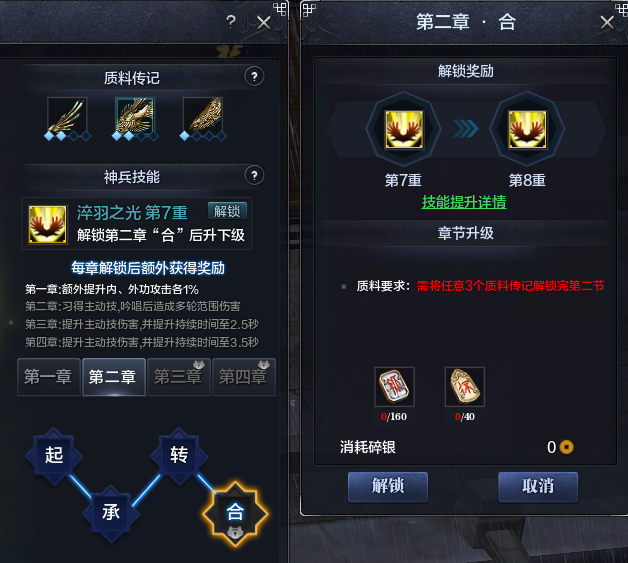628x563 pixels.
Task: Select the 承 chapter node
Action: pyautogui.click(x=111, y=513)
